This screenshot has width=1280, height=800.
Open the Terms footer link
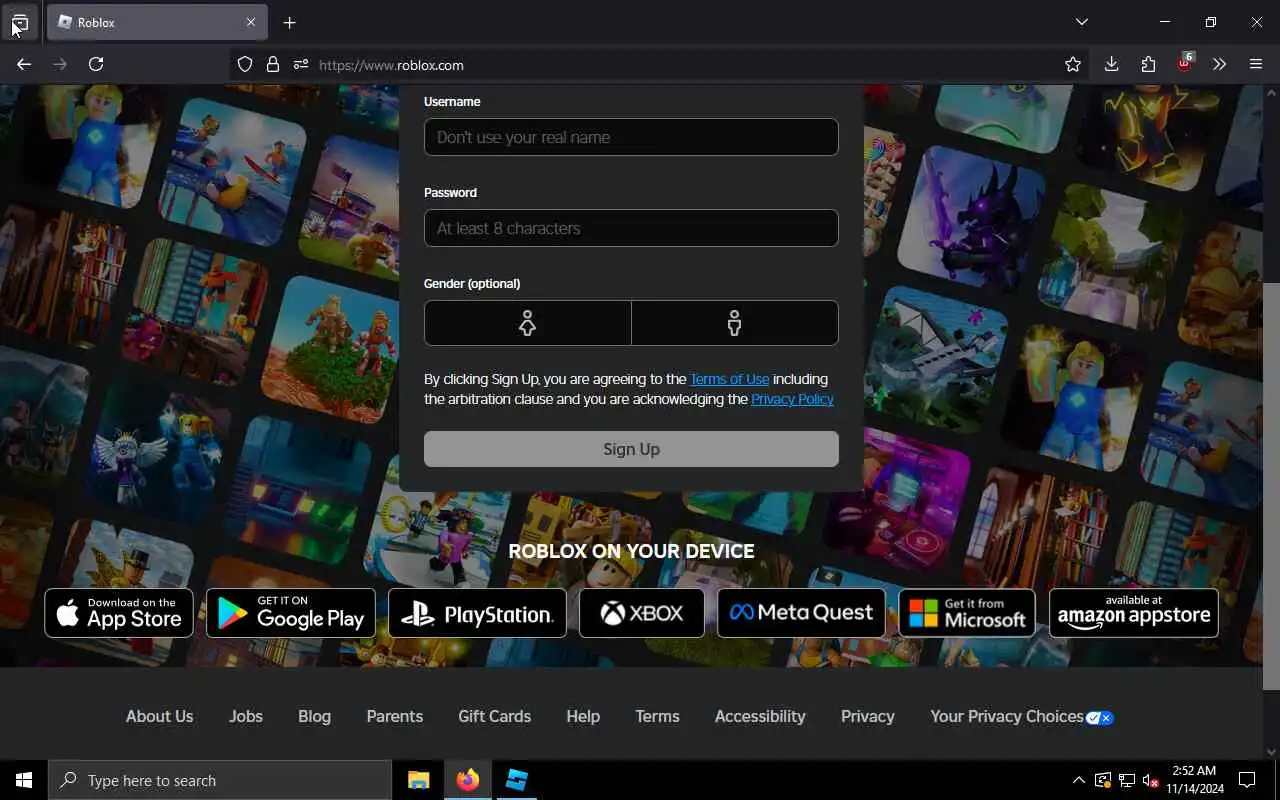(657, 716)
